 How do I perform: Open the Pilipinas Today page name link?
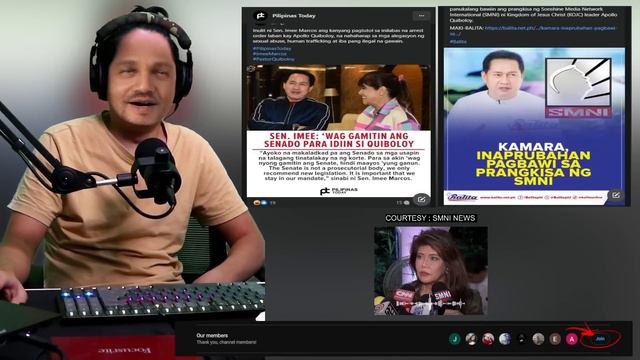(x=294, y=16)
